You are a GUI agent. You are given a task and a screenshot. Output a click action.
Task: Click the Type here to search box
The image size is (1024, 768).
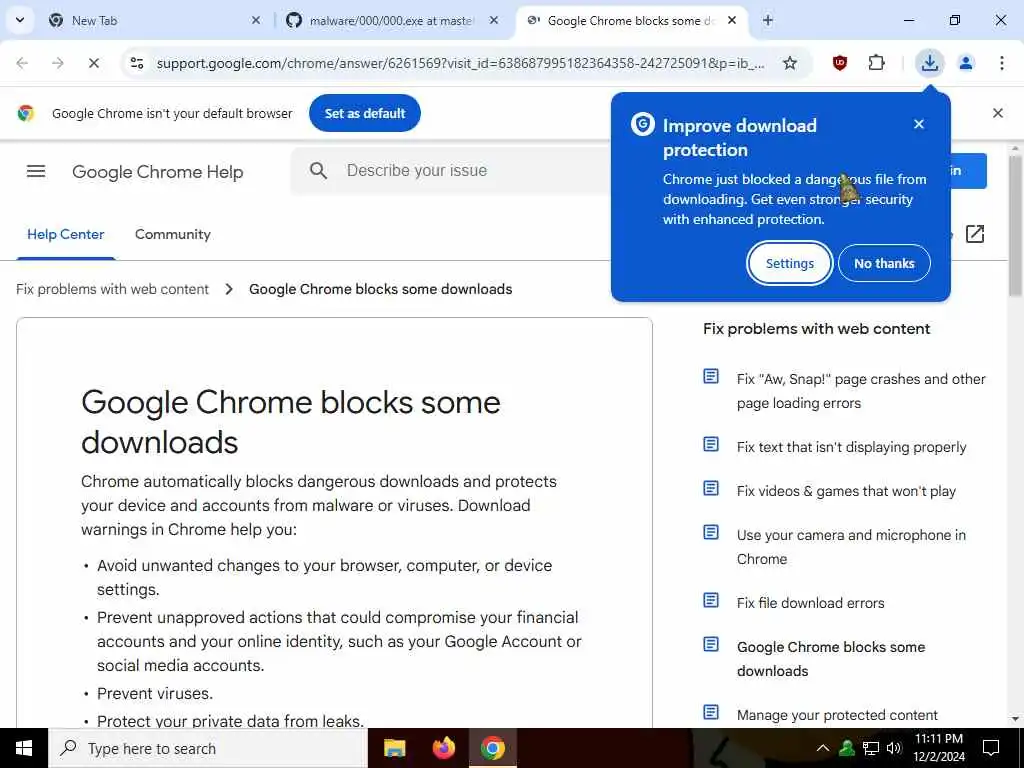tap(208, 748)
